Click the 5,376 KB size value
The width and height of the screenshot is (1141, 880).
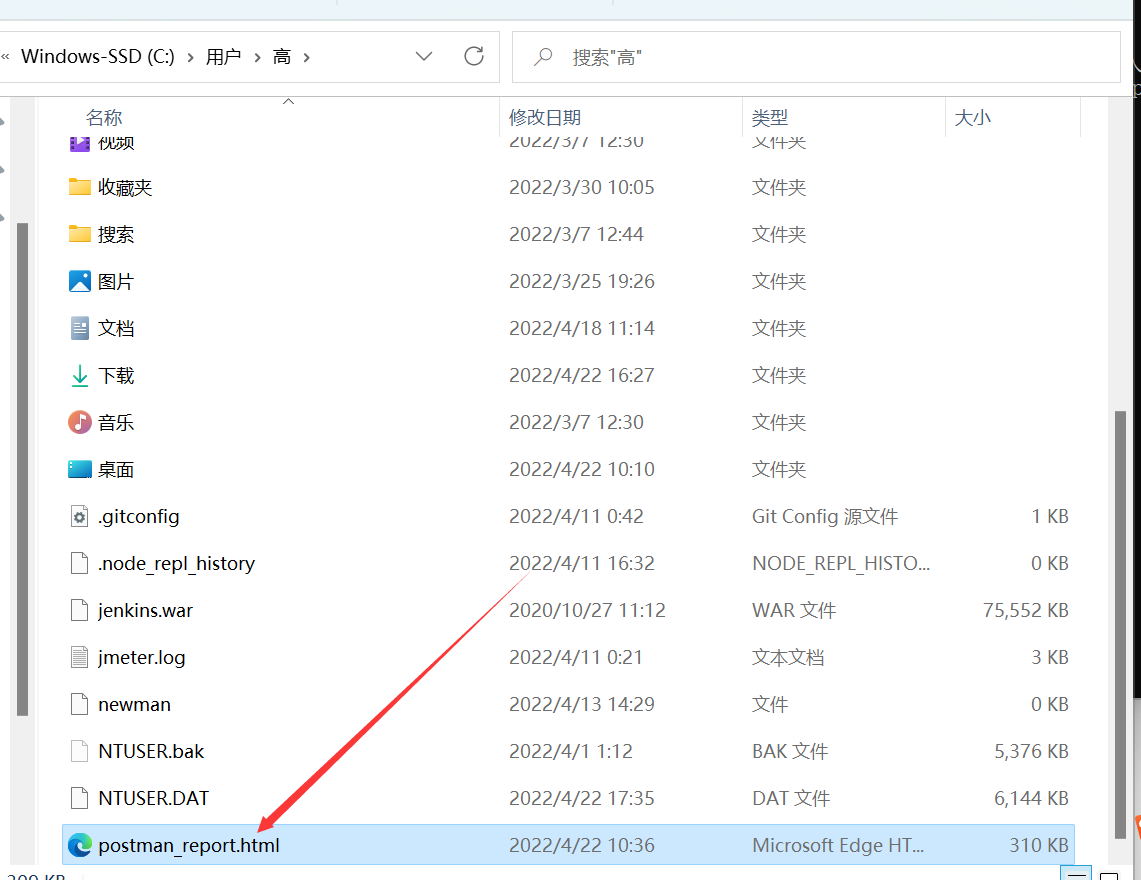[x=1031, y=751]
